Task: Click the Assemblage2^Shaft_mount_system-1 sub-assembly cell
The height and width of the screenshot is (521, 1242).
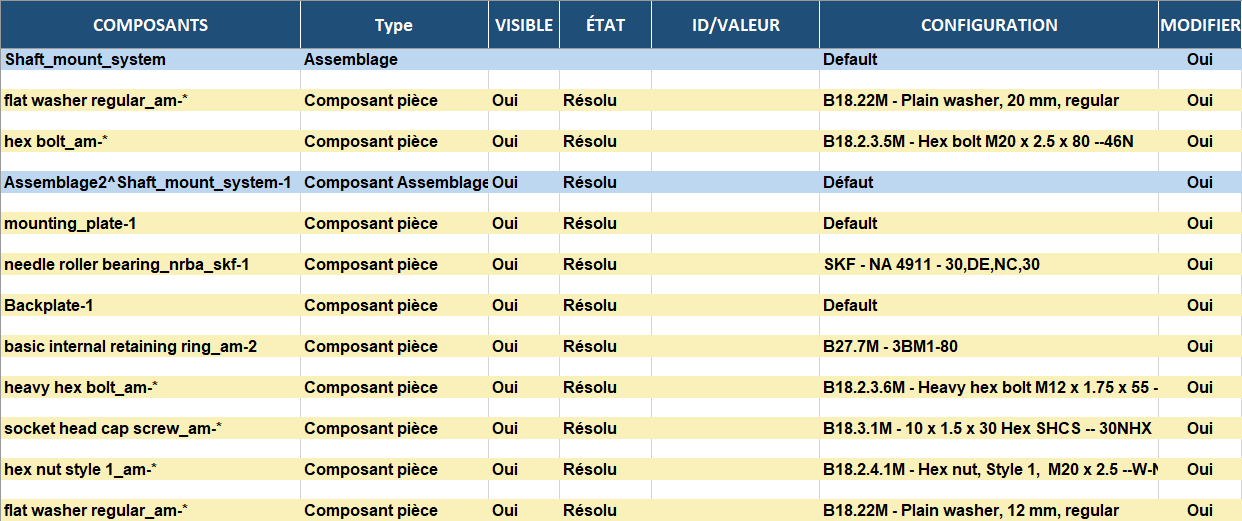Action: point(148,183)
